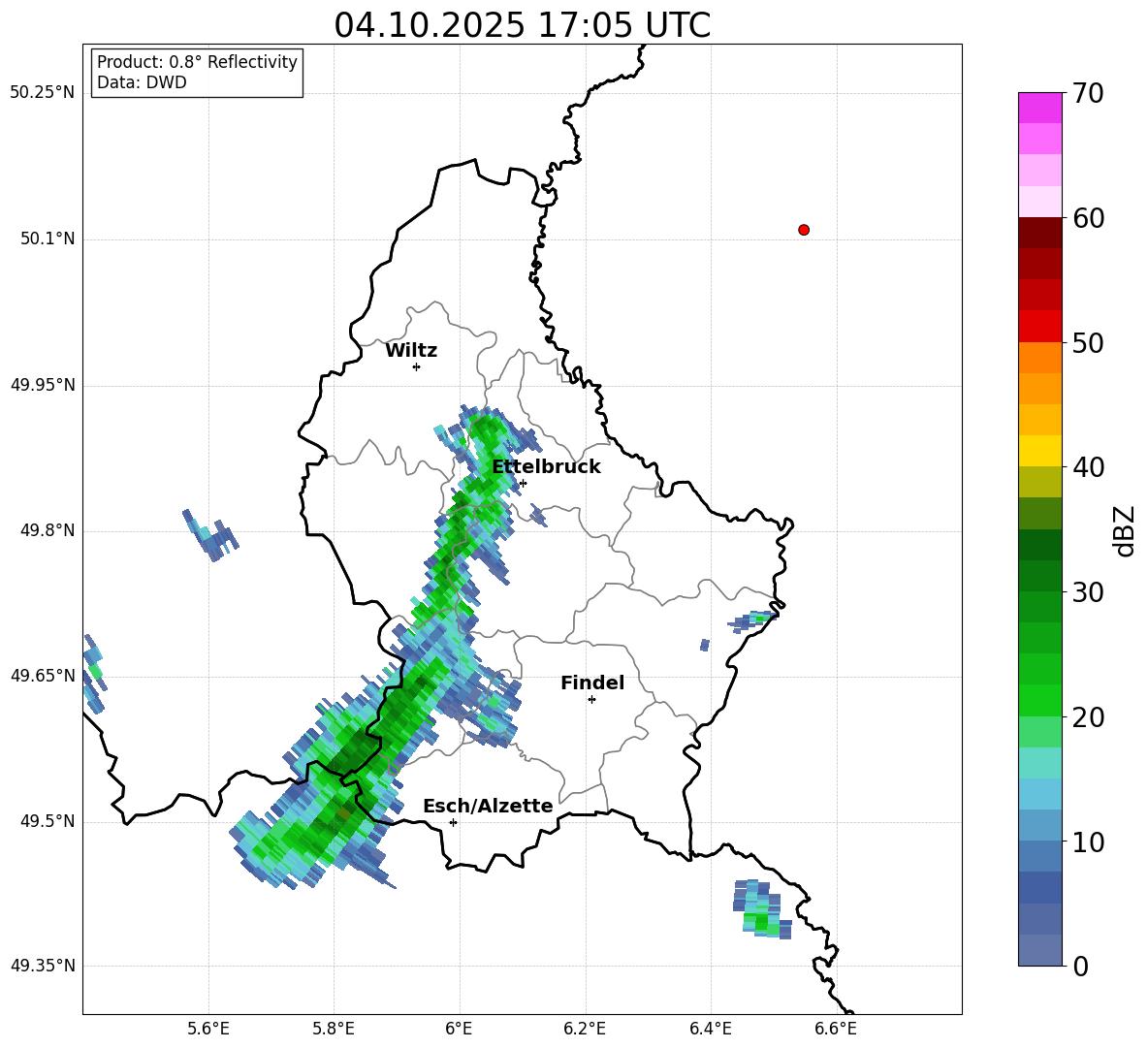The height and width of the screenshot is (1048, 1148).
Task: Click the cross marker at Ettelbruck
Action: 523,483
